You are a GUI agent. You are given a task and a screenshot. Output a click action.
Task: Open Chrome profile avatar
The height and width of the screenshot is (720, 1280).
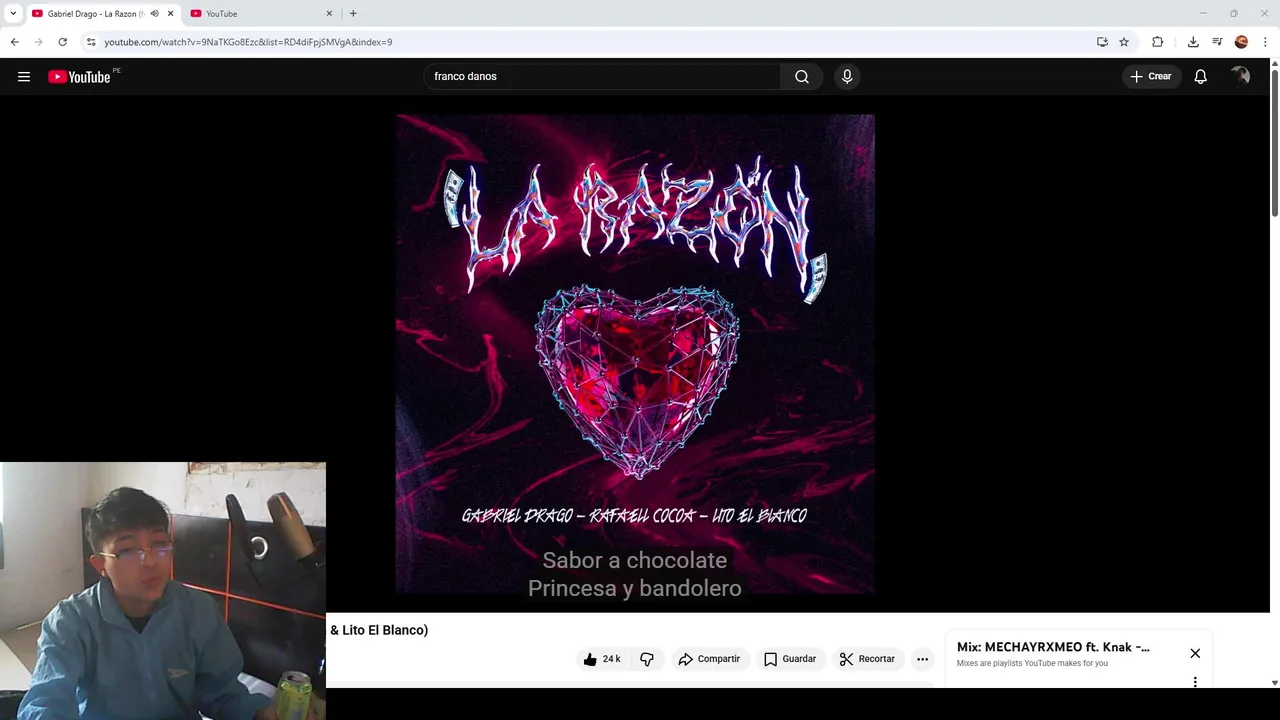tap(1241, 42)
